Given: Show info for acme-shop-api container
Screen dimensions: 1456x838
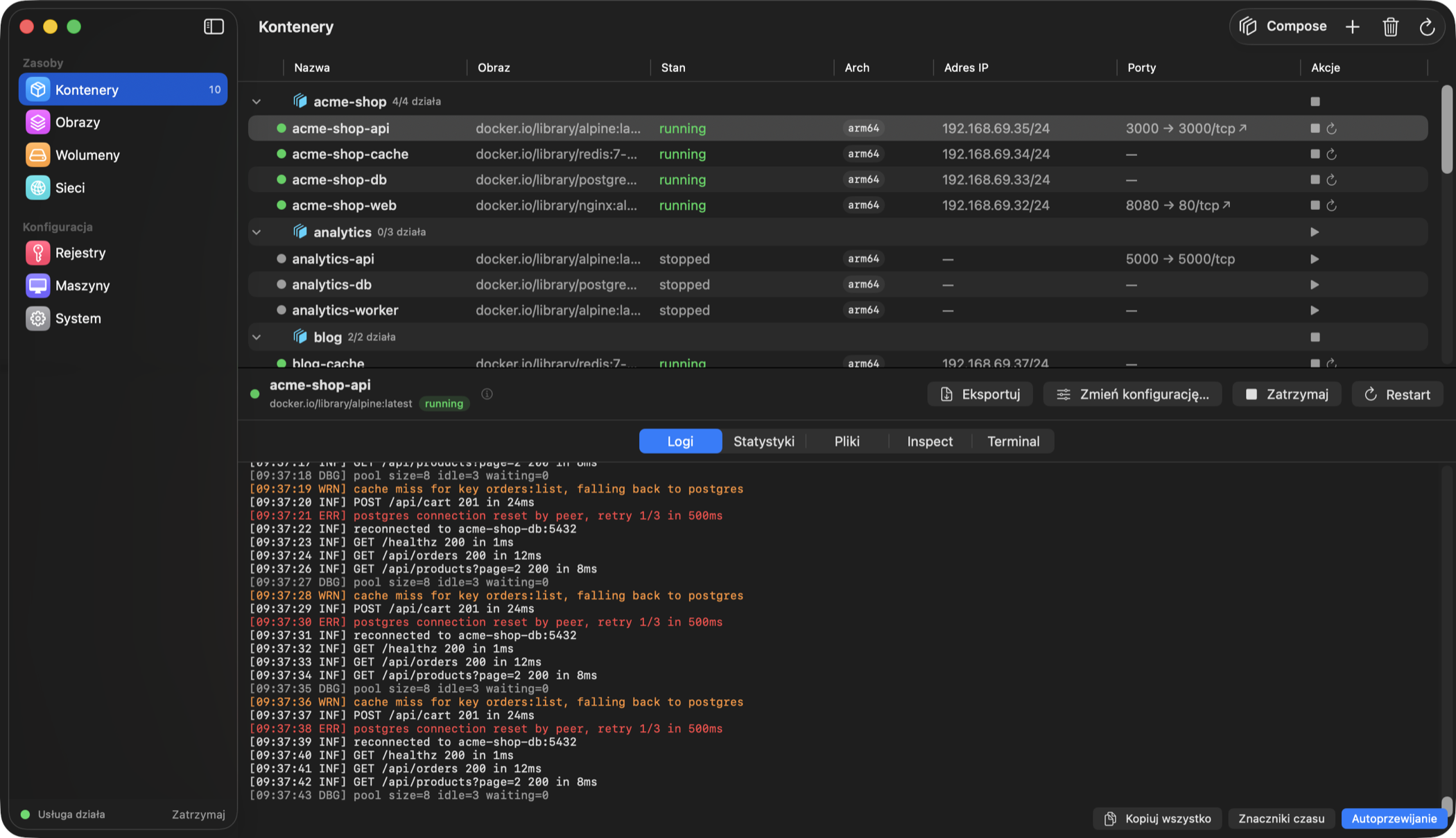Looking at the screenshot, I should pyautogui.click(x=487, y=394).
